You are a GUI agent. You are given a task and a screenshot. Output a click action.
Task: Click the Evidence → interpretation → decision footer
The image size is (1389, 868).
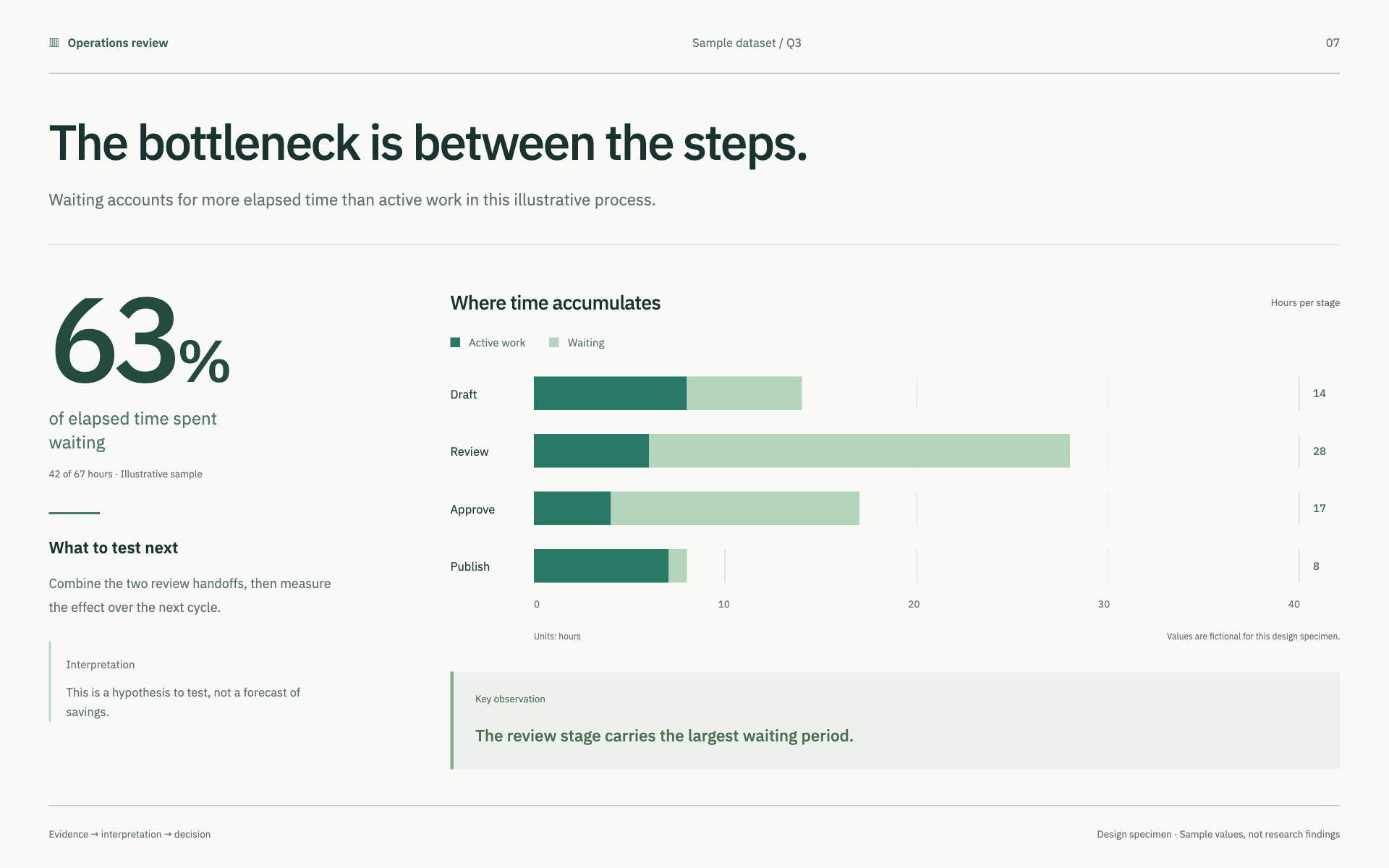tap(129, 834)
